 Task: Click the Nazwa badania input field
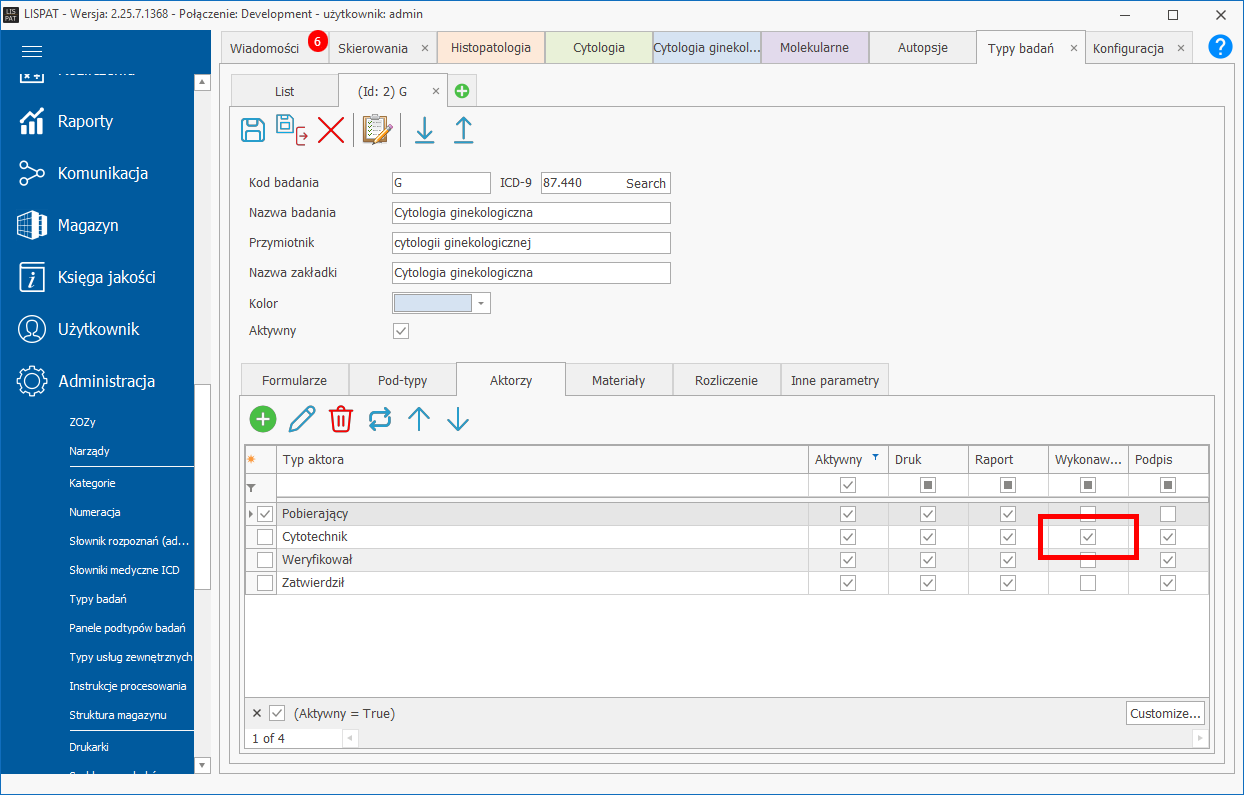click(531, 213)
